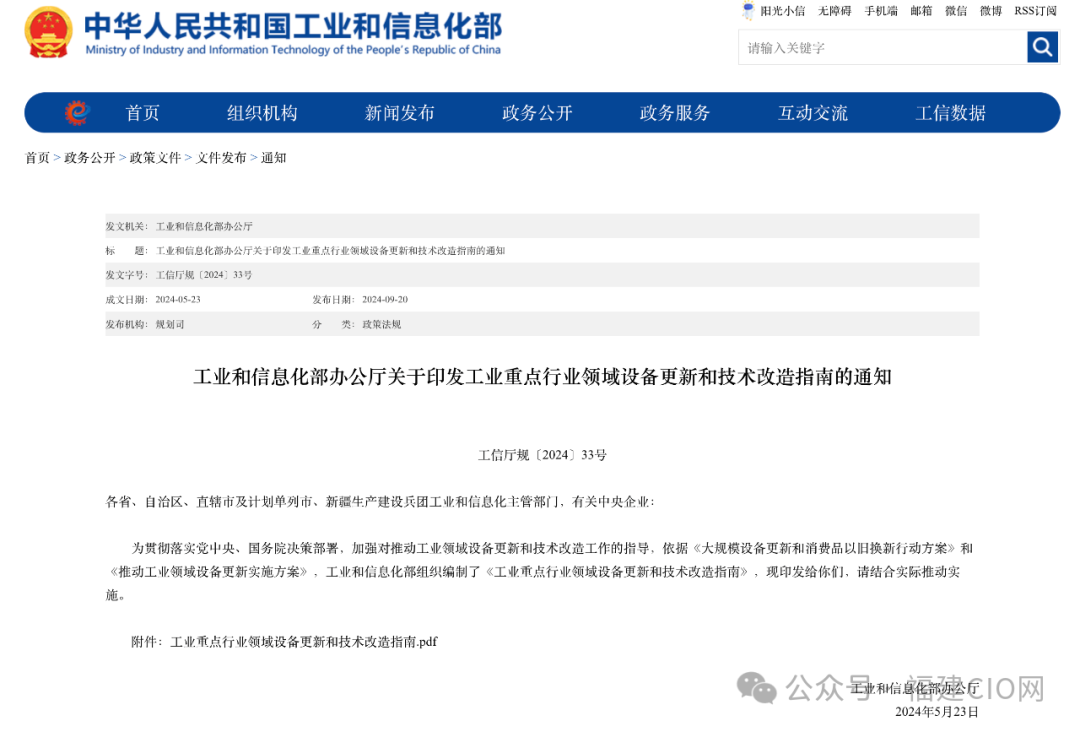The image size is (1080, 732).
Task: Open the 无障碍 accessibility link
Action: point(834,11)
